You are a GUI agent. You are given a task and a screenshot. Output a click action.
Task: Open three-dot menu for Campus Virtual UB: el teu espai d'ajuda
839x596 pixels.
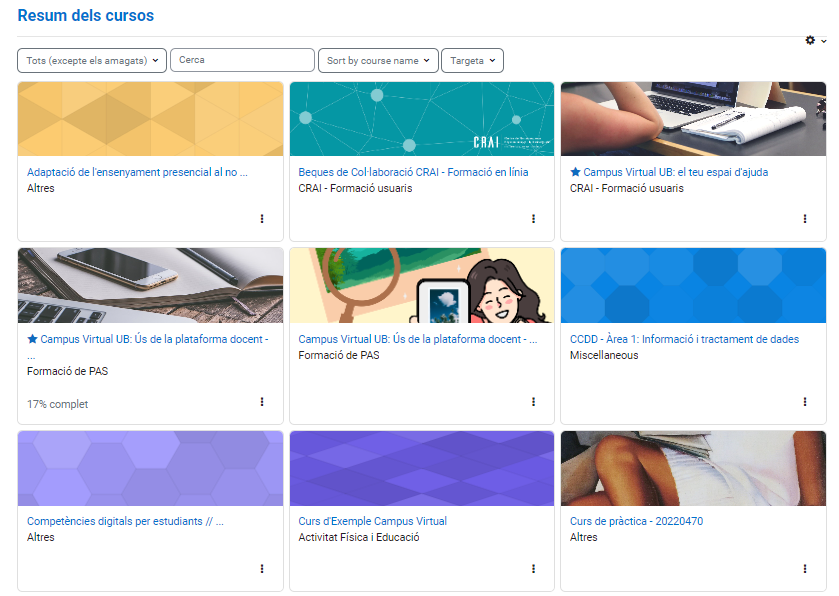(x=805, y=218)
